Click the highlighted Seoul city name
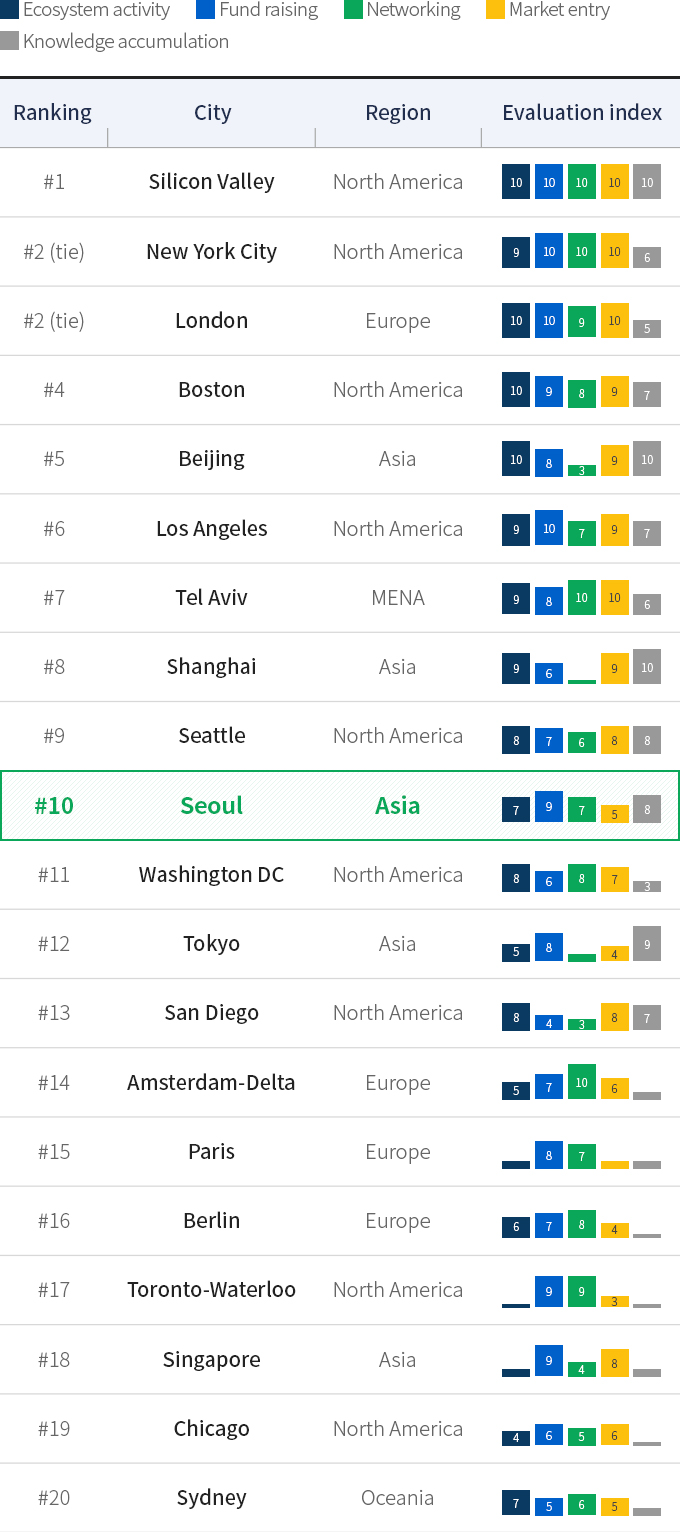Screen dimensions: 680x1532 pos(212,805)
